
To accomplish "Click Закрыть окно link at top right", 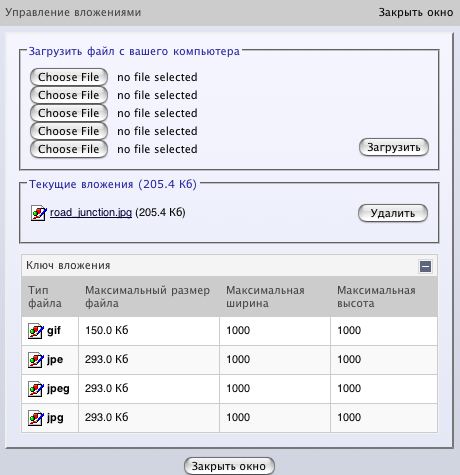I will (416, 12).
